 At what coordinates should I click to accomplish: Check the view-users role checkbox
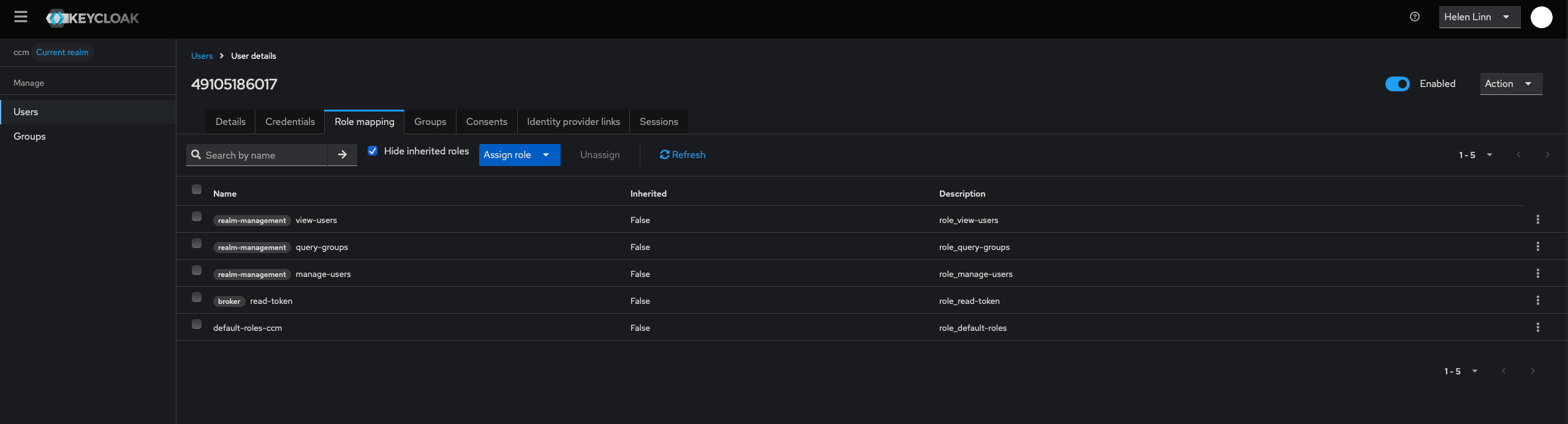pyautogui.click(x=197, y=216)
